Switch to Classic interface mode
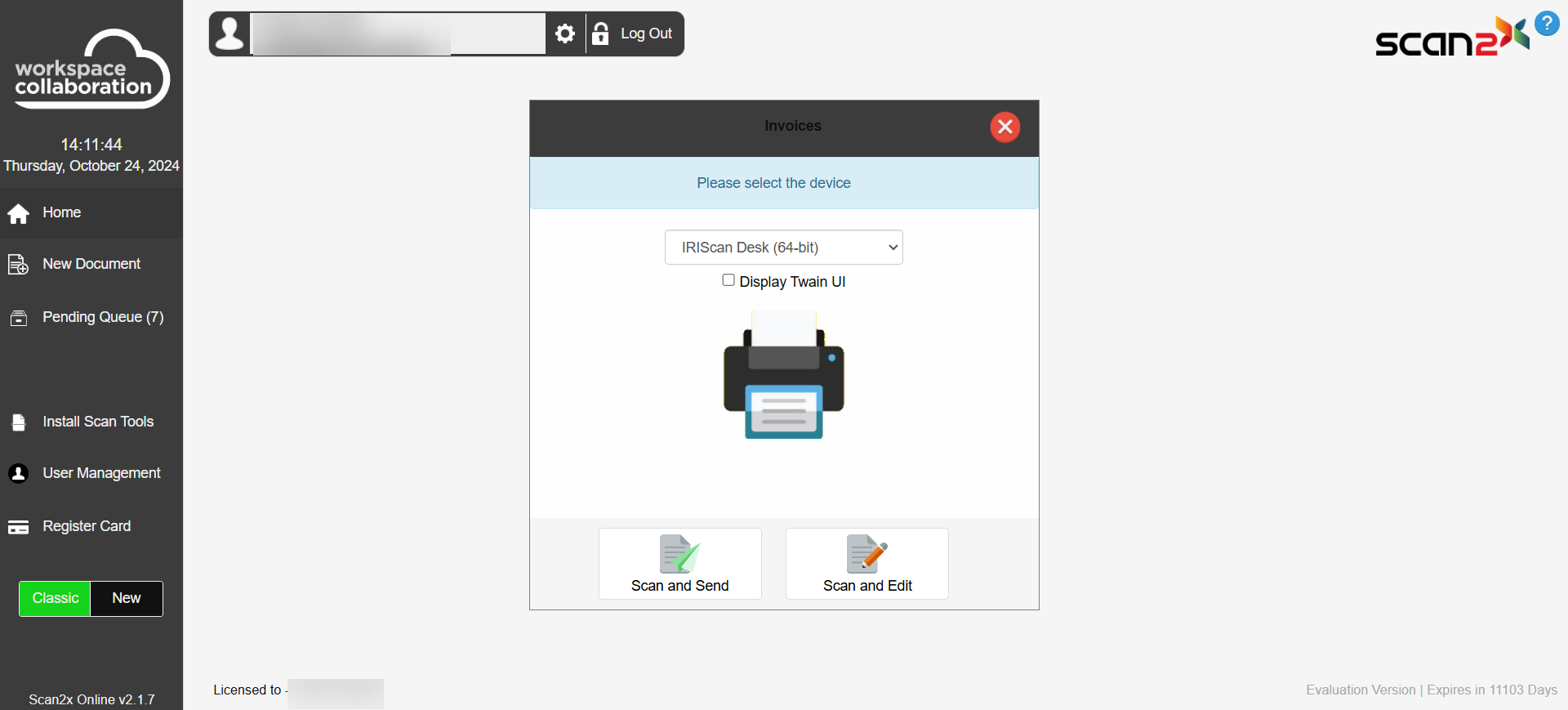Screen dimensions: 1568x710 pos(55,598)
